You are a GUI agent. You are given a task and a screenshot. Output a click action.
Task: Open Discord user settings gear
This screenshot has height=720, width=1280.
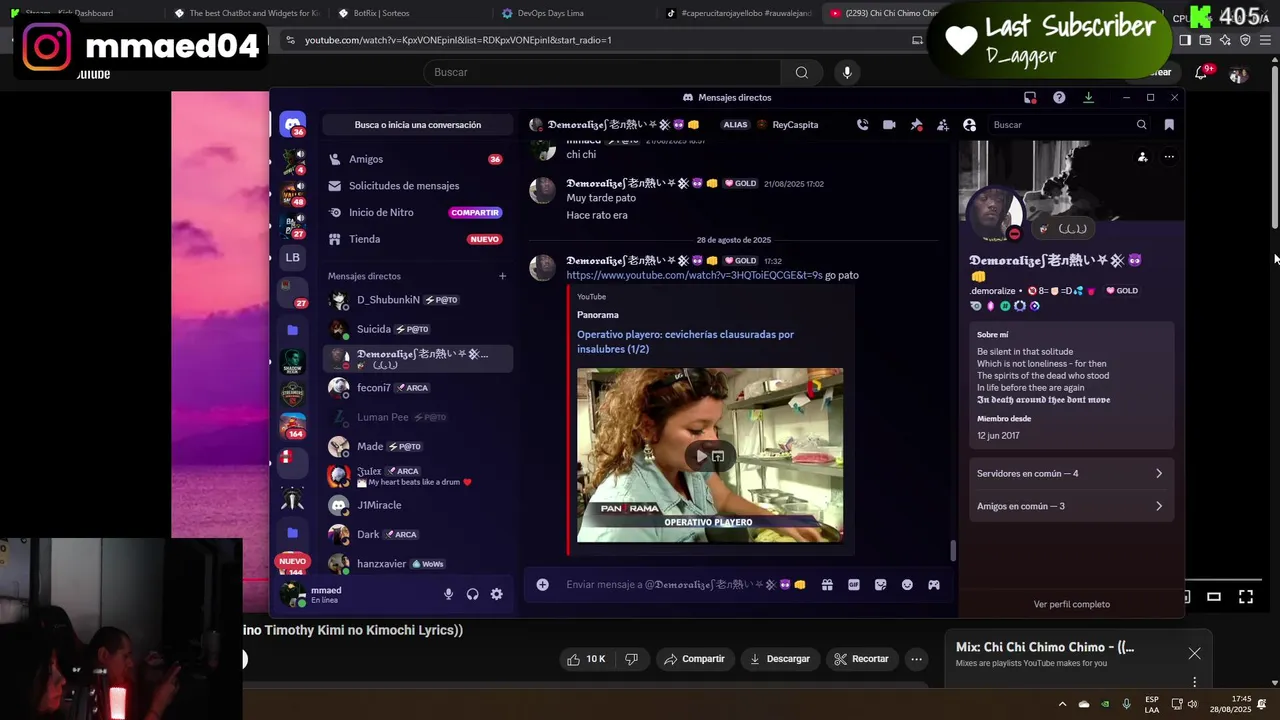496,594
